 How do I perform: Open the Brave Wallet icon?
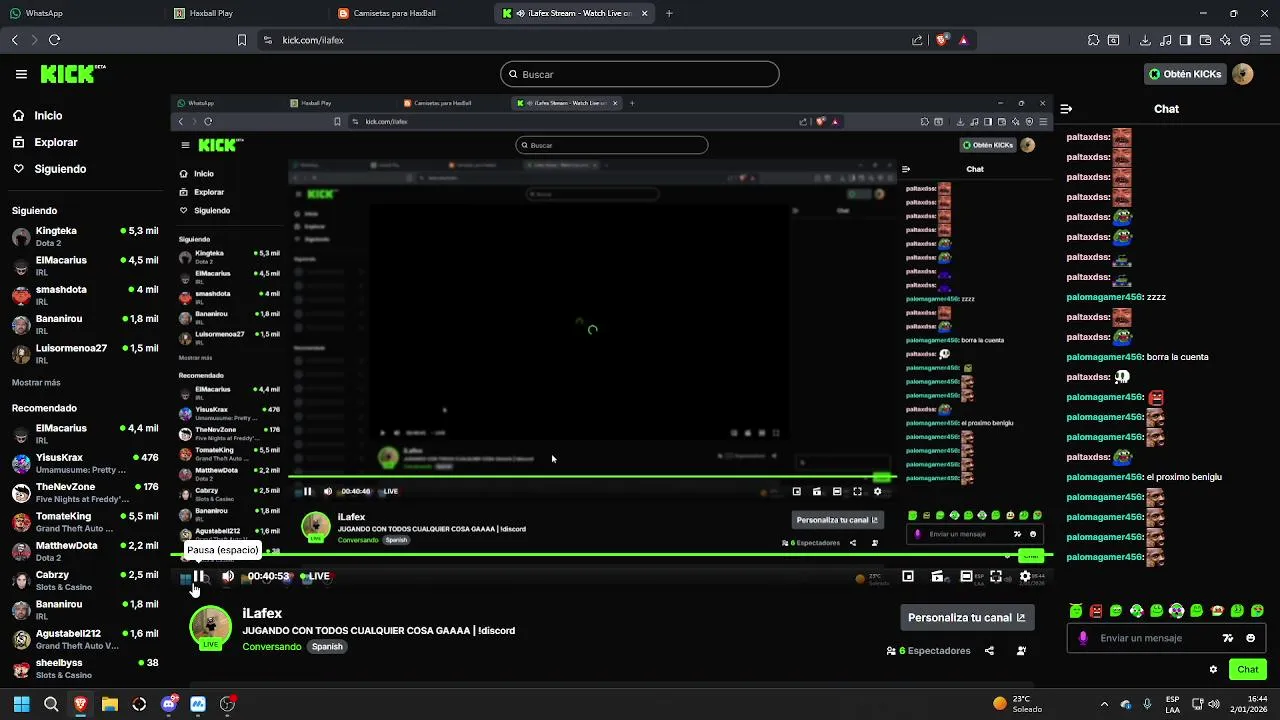point(1205,40)
